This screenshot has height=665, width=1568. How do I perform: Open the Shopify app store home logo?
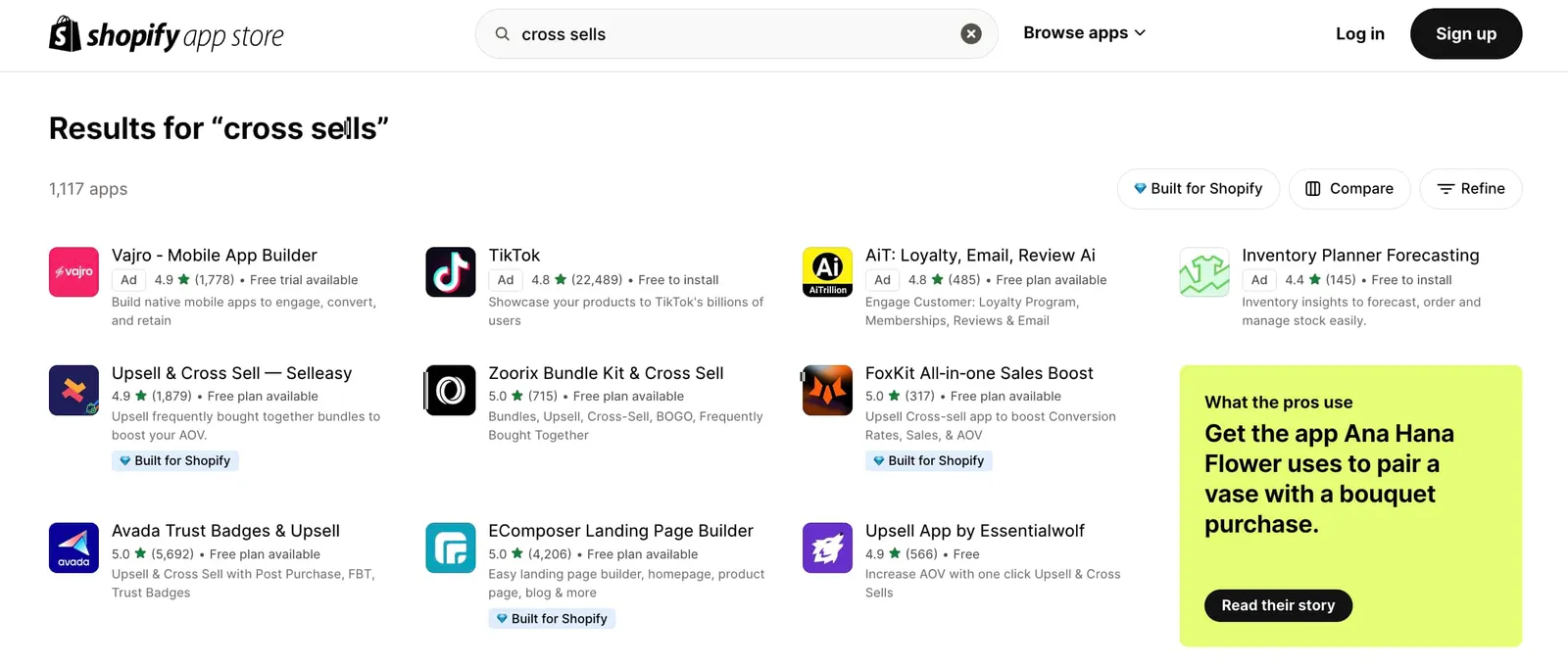tap(166, 35)
